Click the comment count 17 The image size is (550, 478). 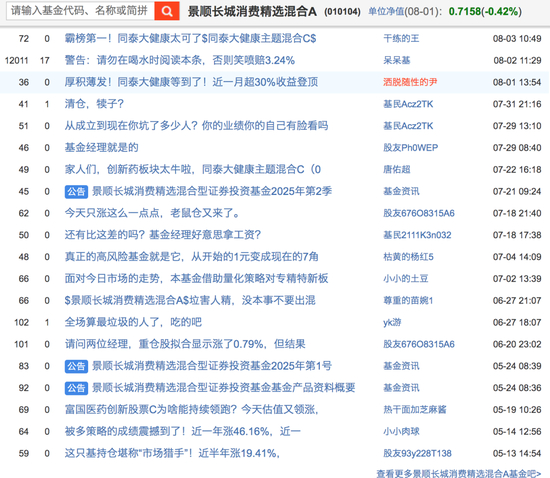pyautogui.click(x=45, y=60)
